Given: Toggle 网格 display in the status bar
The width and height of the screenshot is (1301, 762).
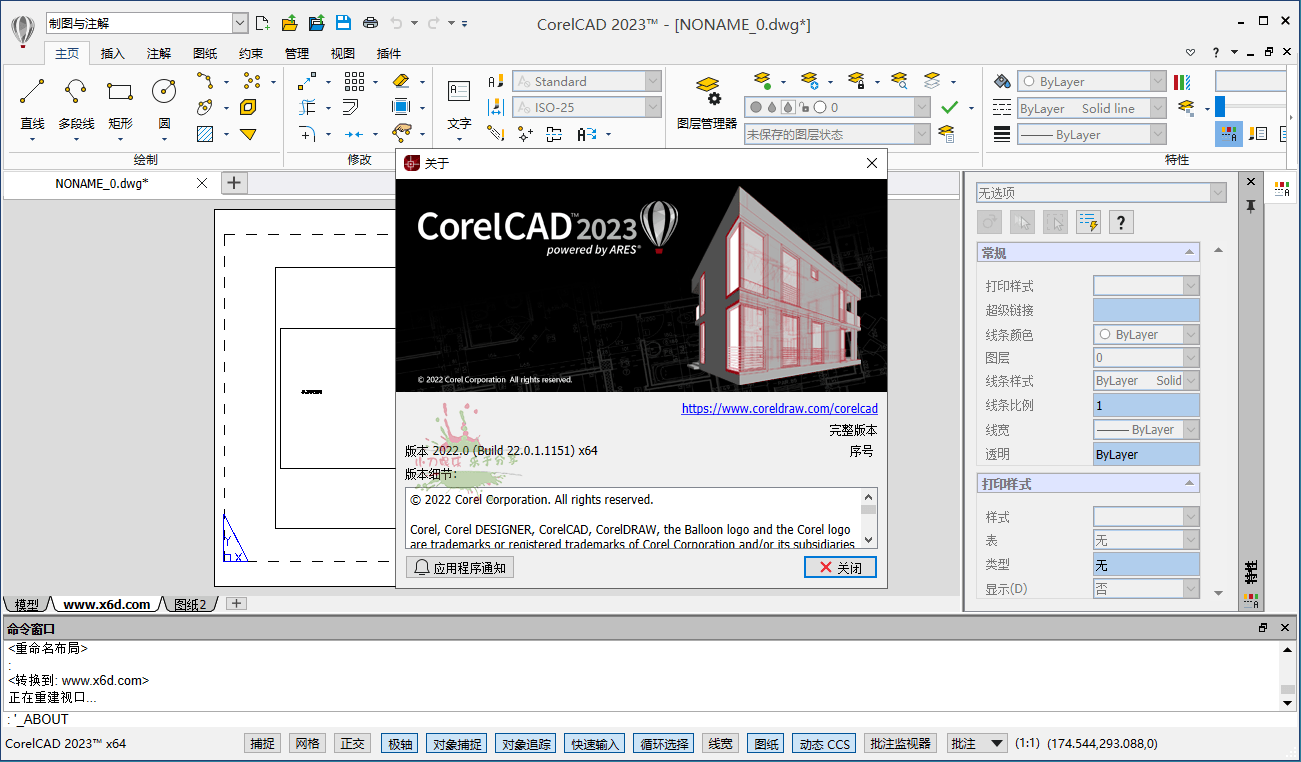Looking at the screenshot, I should pyautogui.click(x=307, y=743).
